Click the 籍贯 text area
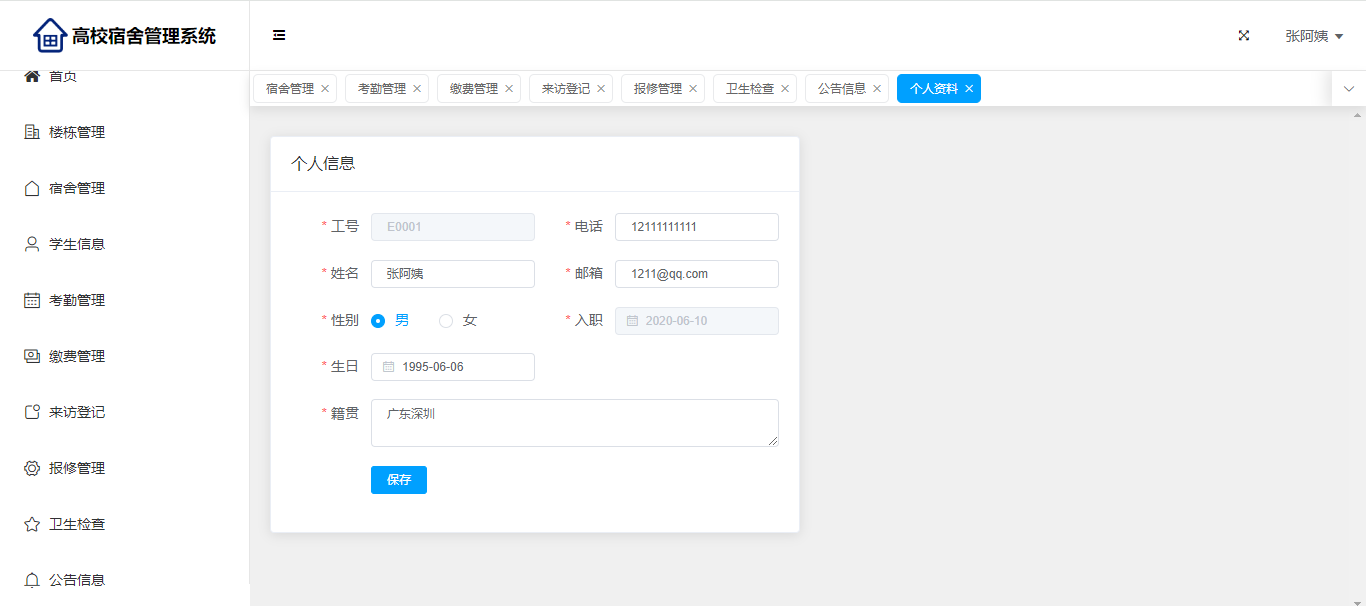Image resolution: width=1366 pixels, height=606 pixels. click(574, 423)
